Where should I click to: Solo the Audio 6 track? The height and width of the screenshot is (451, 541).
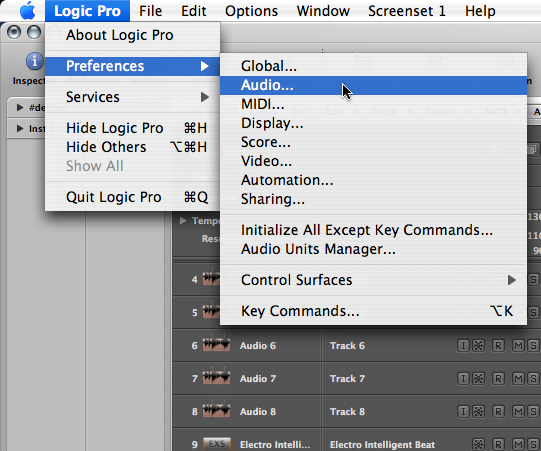point(533,345)
